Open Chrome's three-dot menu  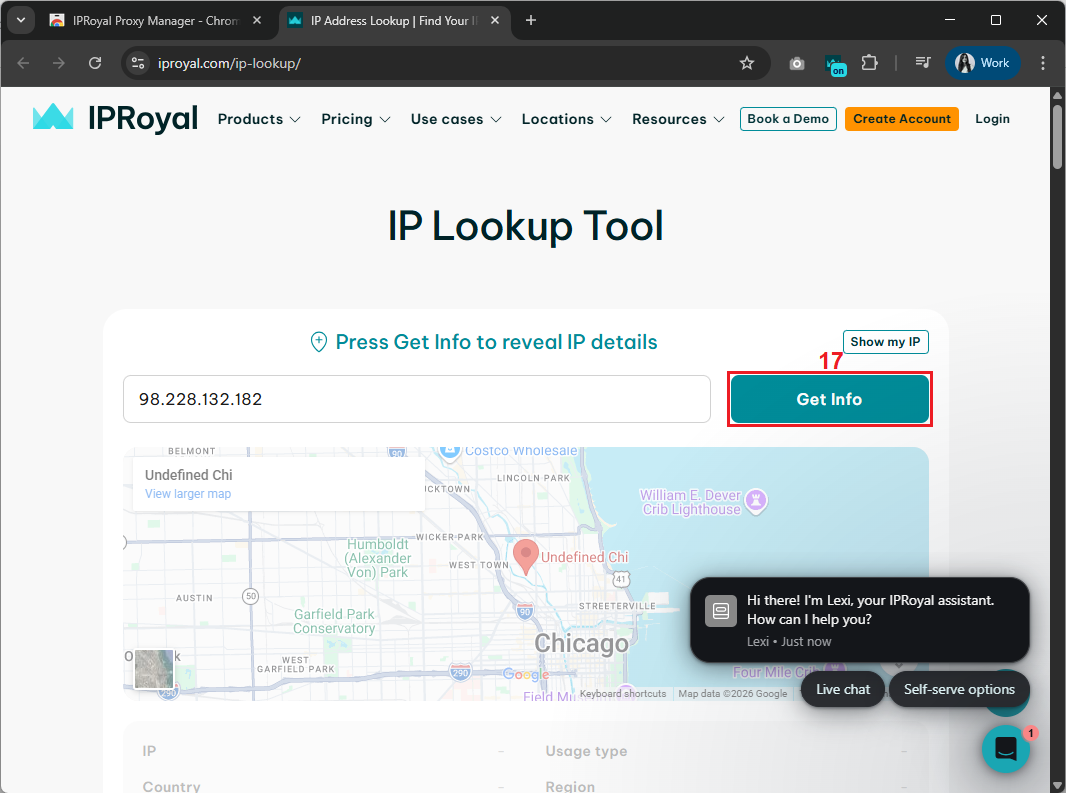pos(1043,63)
